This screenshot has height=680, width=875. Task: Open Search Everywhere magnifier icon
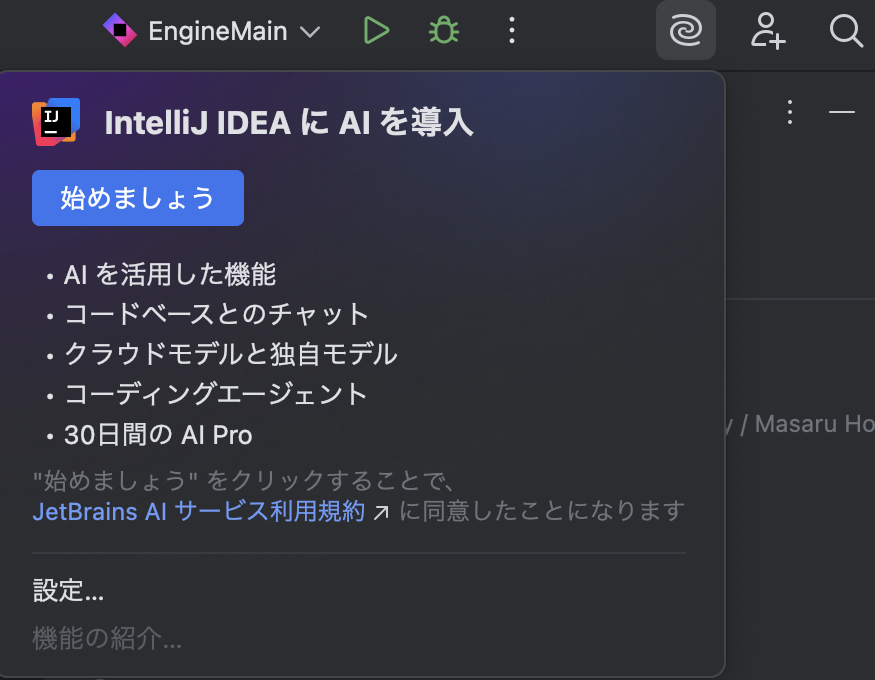point(845,31)
